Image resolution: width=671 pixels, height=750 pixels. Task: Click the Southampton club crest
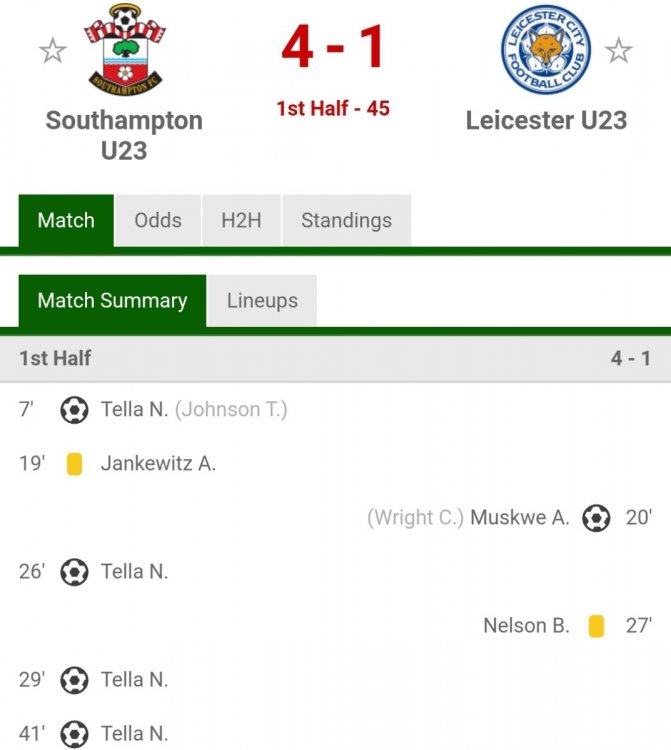[124, 50]
